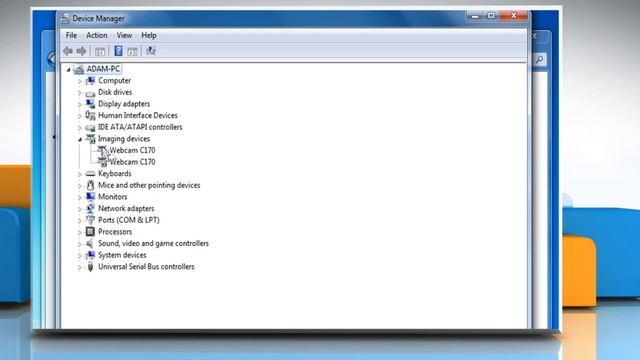Open the File menu
The height and width of the screenshot is (360, 640).
(x=71, y=36)
